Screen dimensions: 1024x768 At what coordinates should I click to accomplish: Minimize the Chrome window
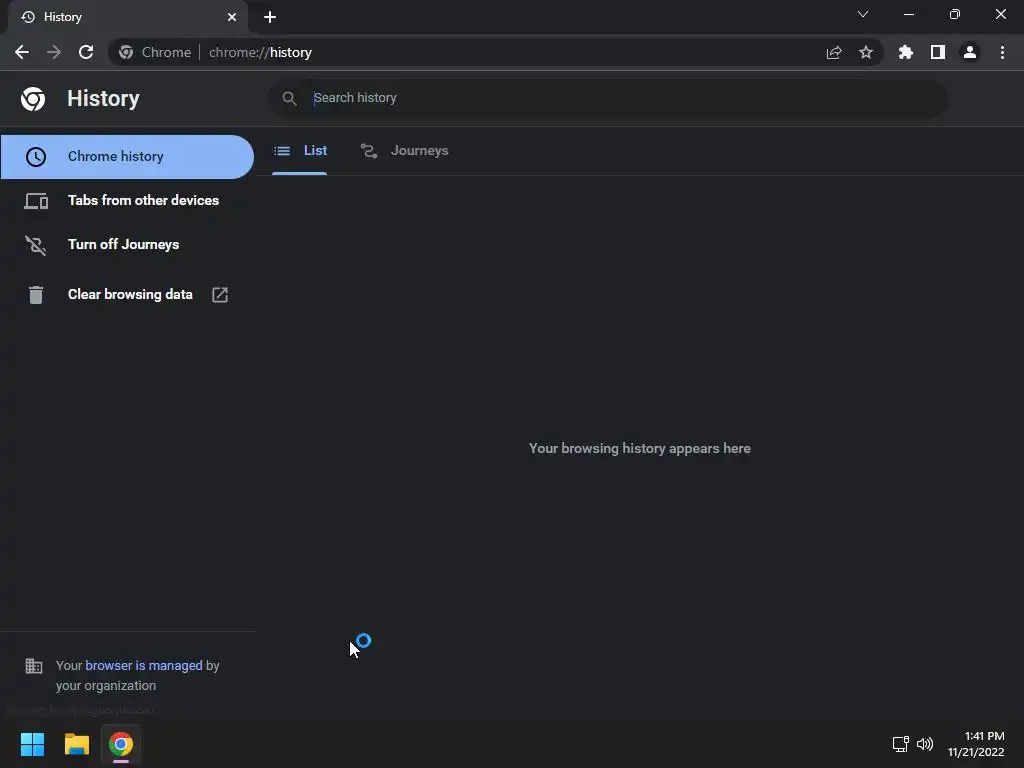point(908,14)
